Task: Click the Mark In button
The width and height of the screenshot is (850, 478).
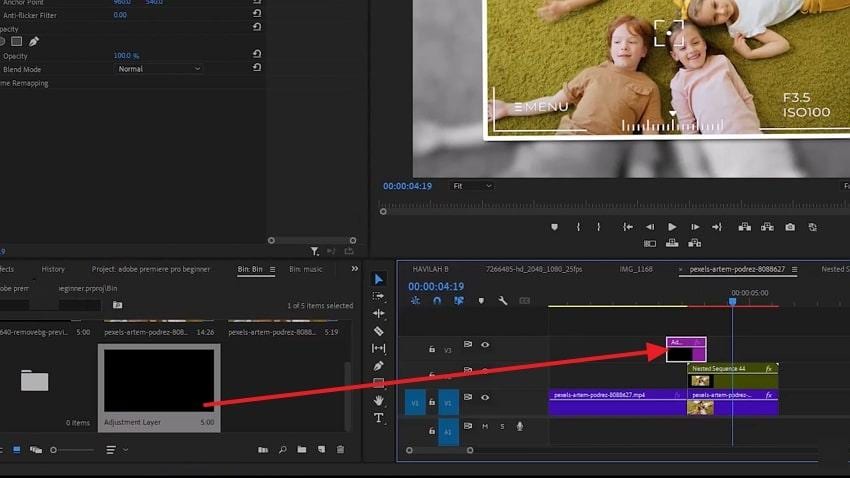Action: point(578,227)
